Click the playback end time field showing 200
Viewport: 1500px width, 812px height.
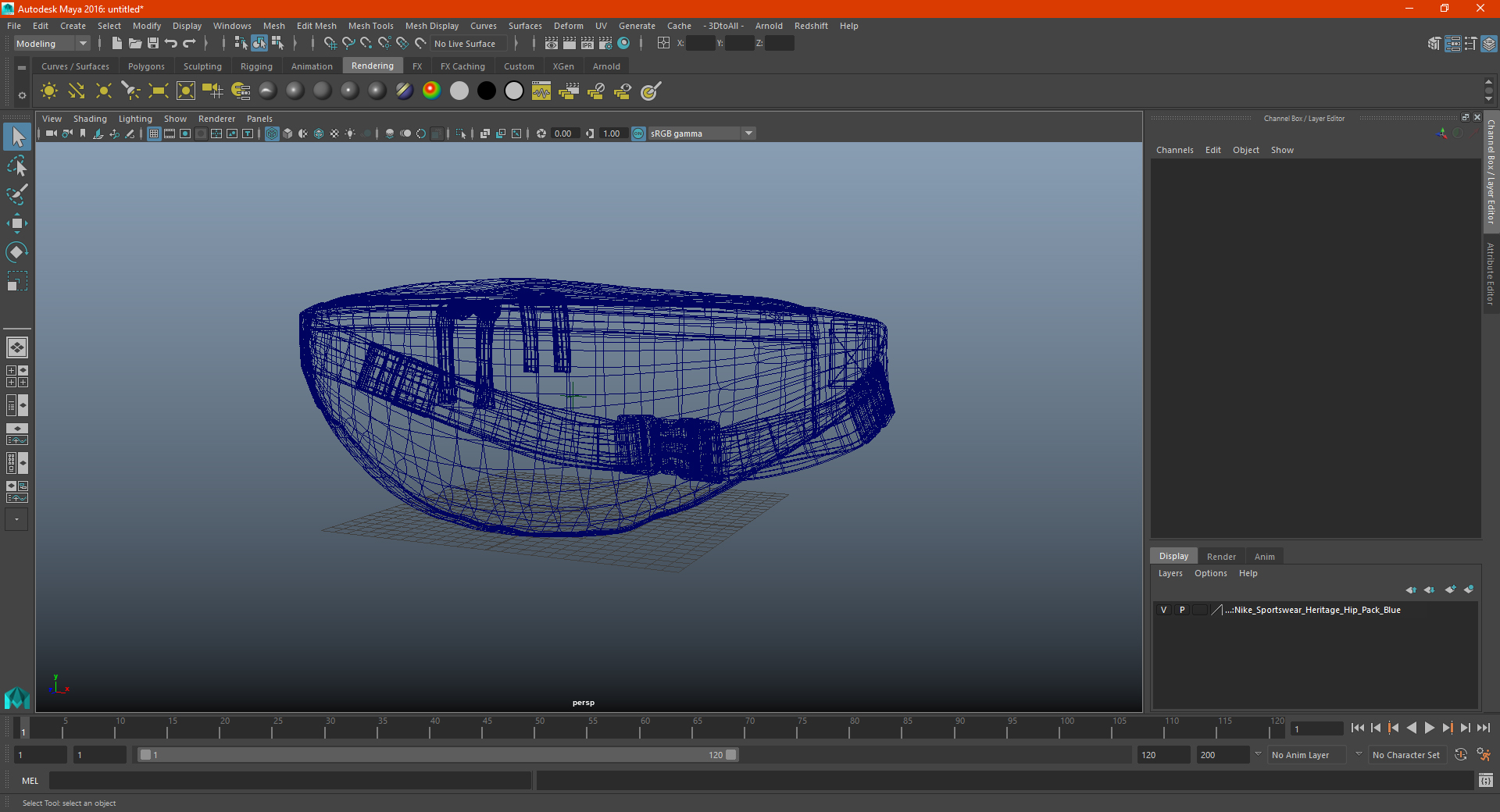point(1223,755)
